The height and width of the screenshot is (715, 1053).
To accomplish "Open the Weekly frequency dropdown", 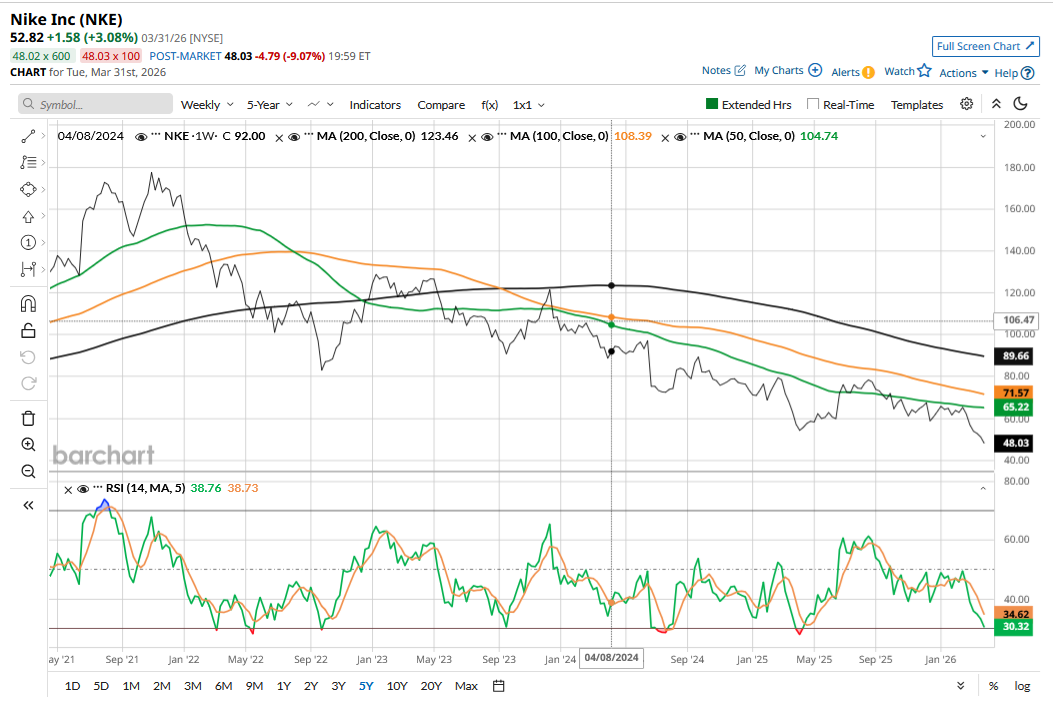I will coord(207,105).
